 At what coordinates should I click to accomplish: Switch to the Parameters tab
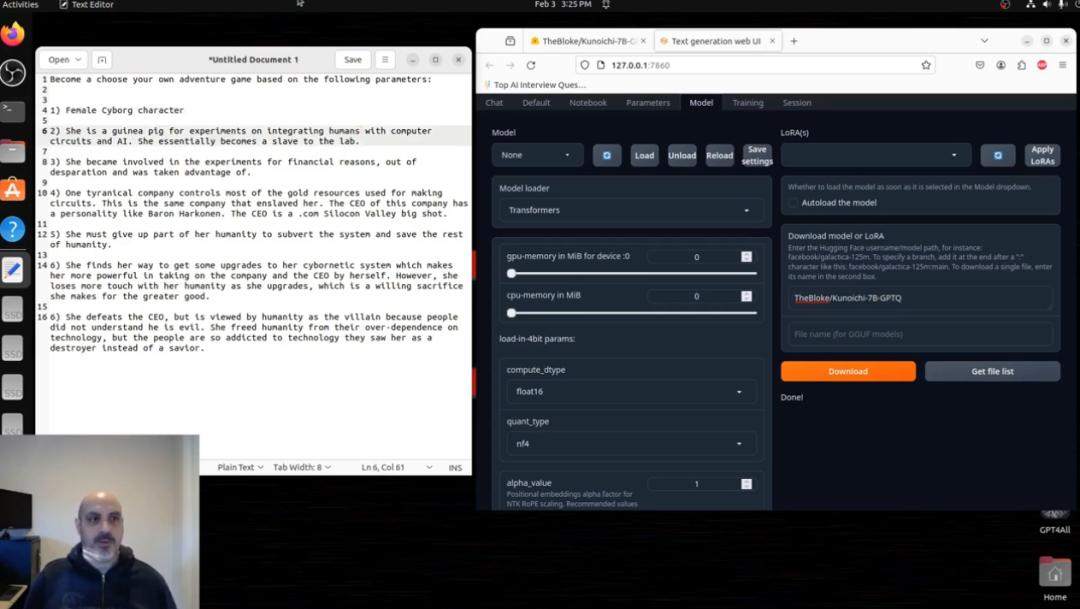tap(647, 103)
